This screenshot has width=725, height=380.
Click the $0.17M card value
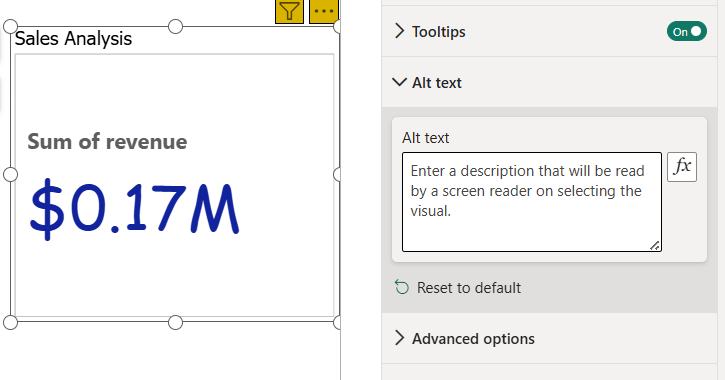[x=134, y=209]
